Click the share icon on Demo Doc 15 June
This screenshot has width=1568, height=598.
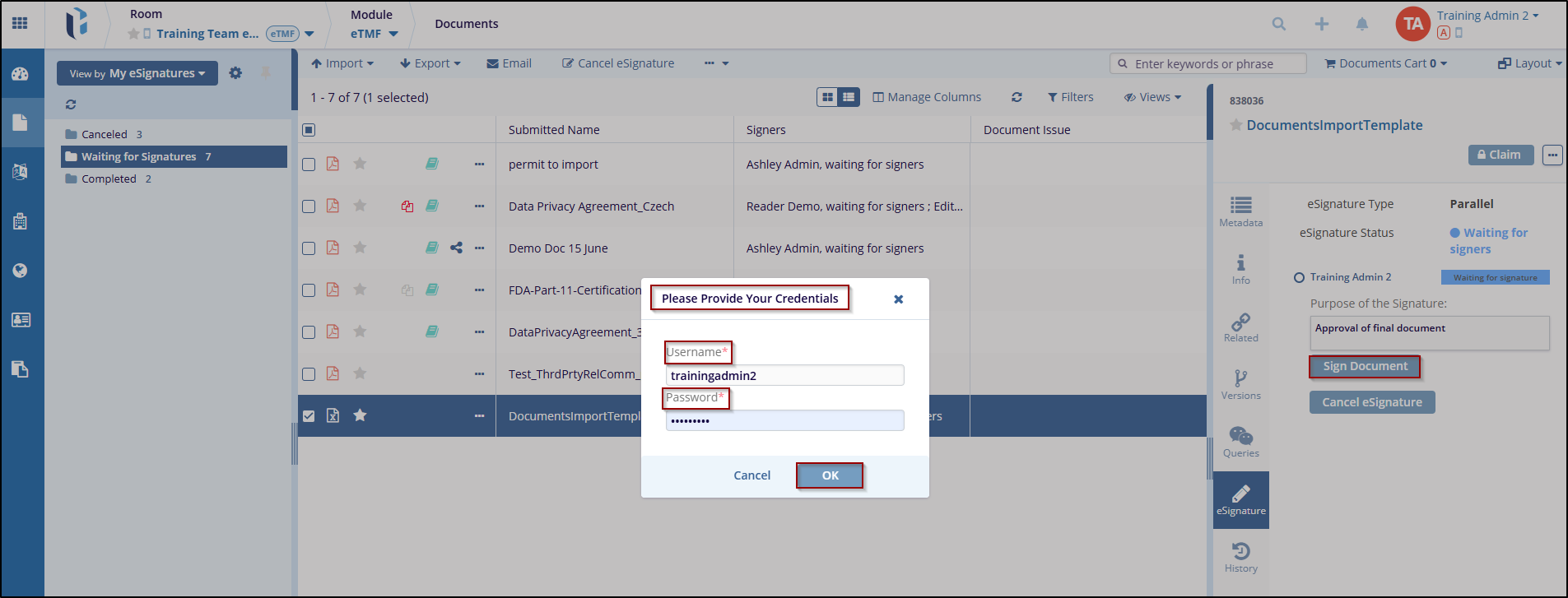coord(456,248)
